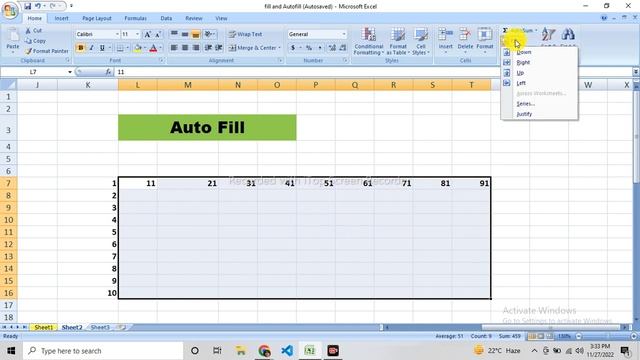Save the workbook from Quick Access toolbar

[x=27, y=6]
